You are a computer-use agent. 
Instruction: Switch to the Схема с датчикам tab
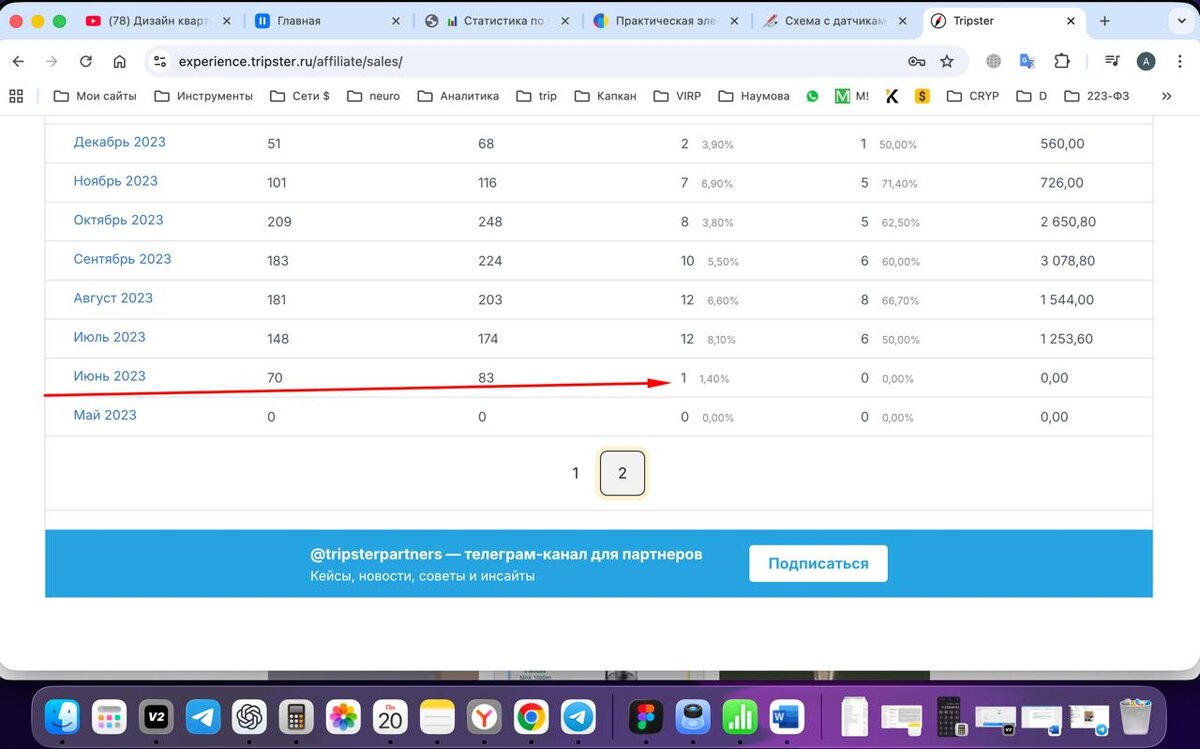pyautogui.click(x=836, y=21)
